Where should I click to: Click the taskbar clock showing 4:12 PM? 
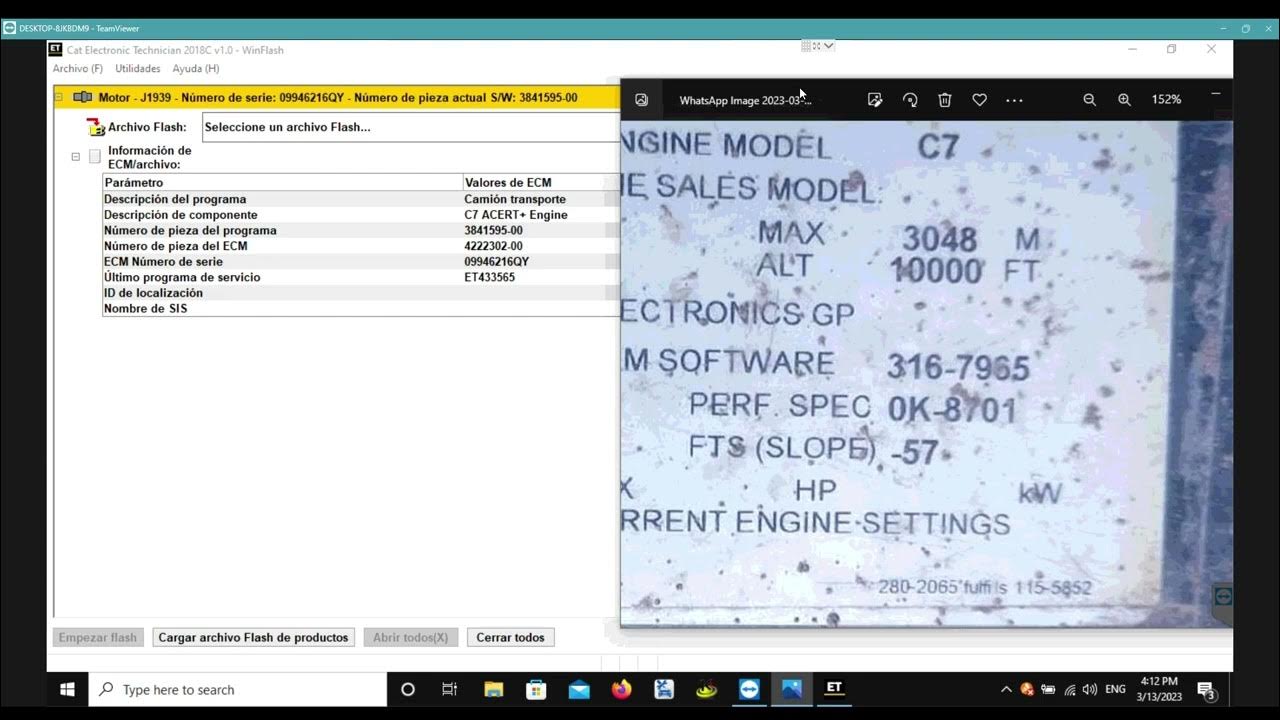pos(1159,689)
